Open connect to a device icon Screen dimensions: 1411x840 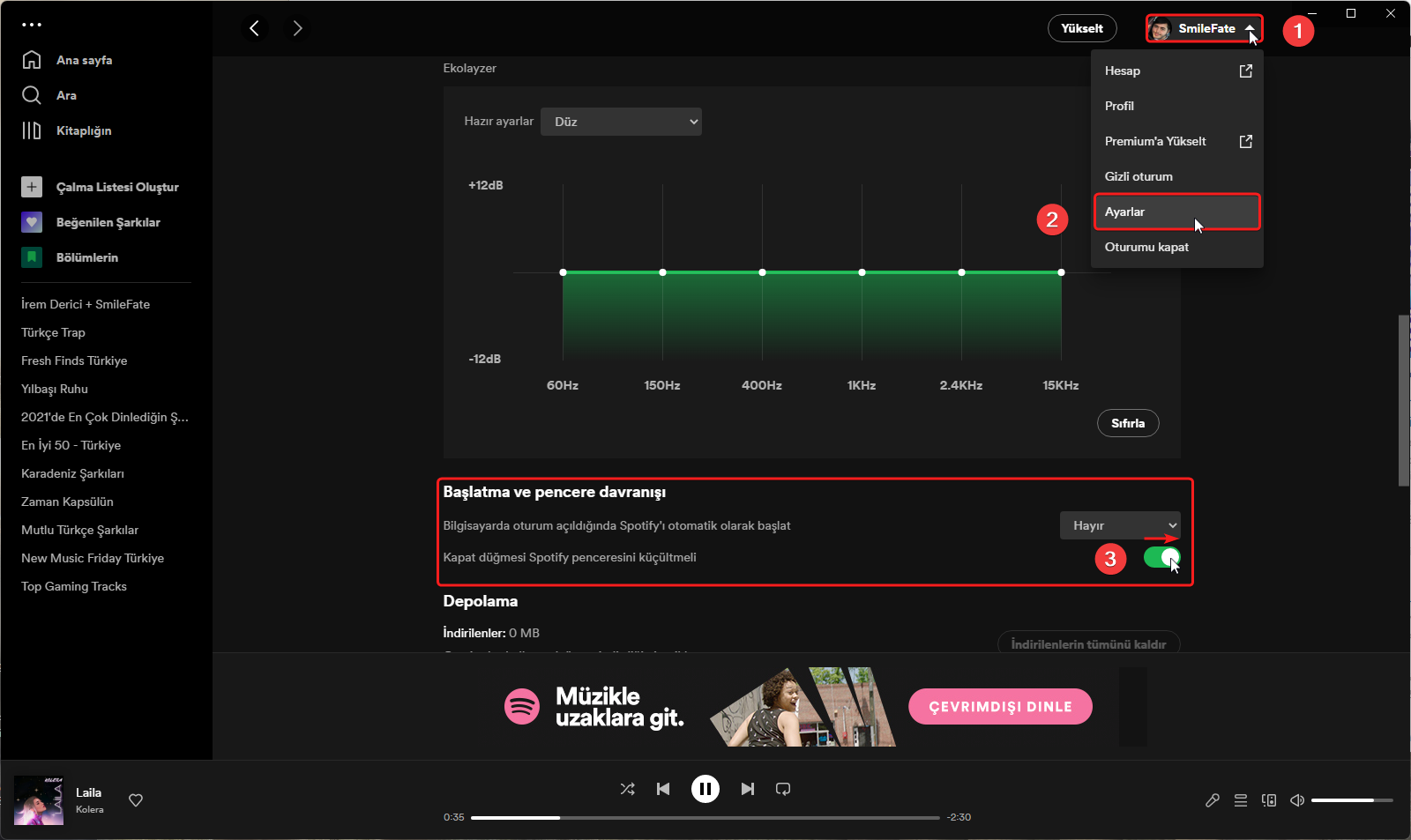click(x=1269, y=800)
